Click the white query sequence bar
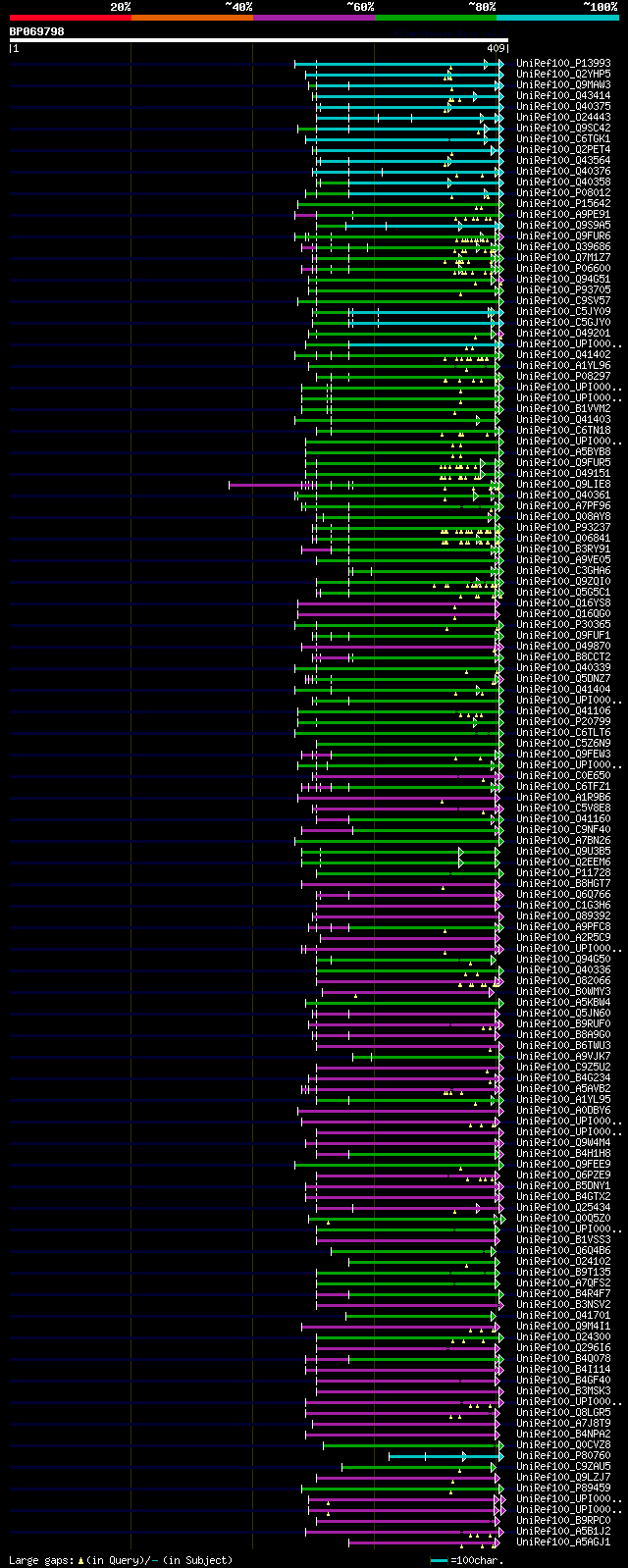Viewport: 628px width, 1568px height. pos(259,40)
